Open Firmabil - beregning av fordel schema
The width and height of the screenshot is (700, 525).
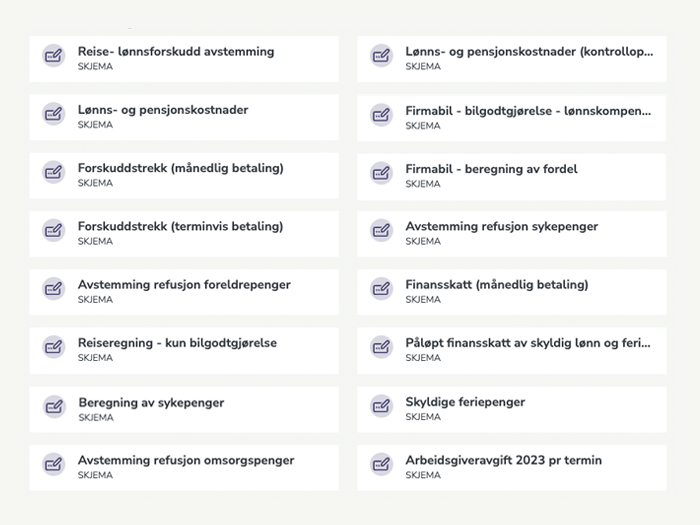pyautogui.click(x=491, y=169)
